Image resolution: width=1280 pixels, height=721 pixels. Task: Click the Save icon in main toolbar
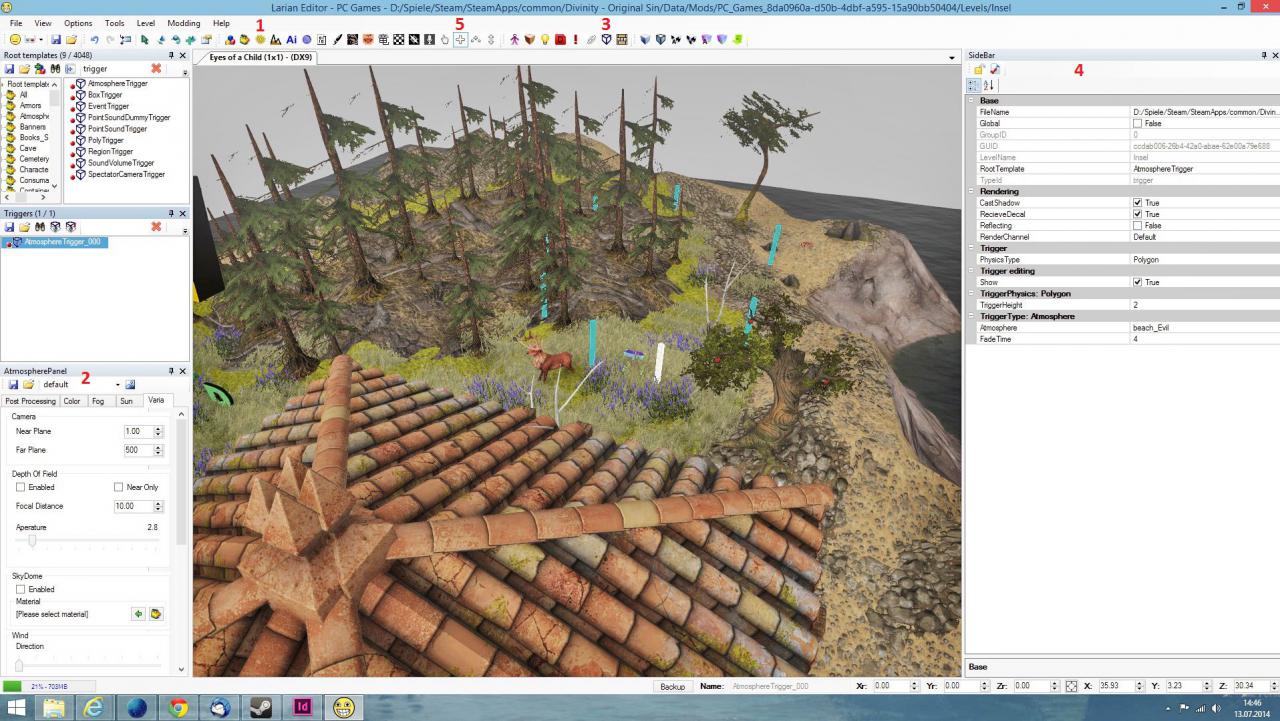pyautogui.click(x=57, y=40)
